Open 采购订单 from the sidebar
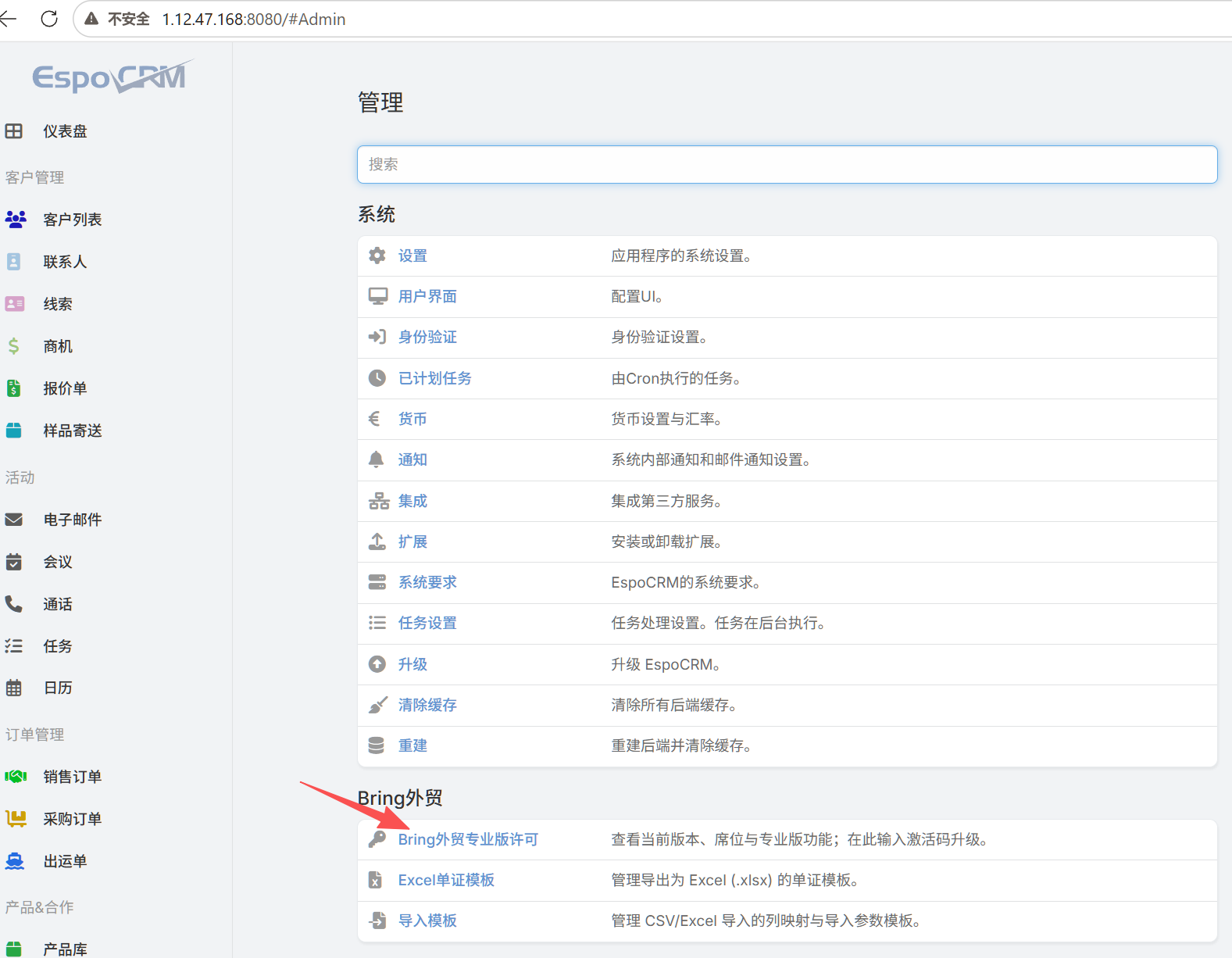Screen dimensions: 1232x958 (73, 819)
